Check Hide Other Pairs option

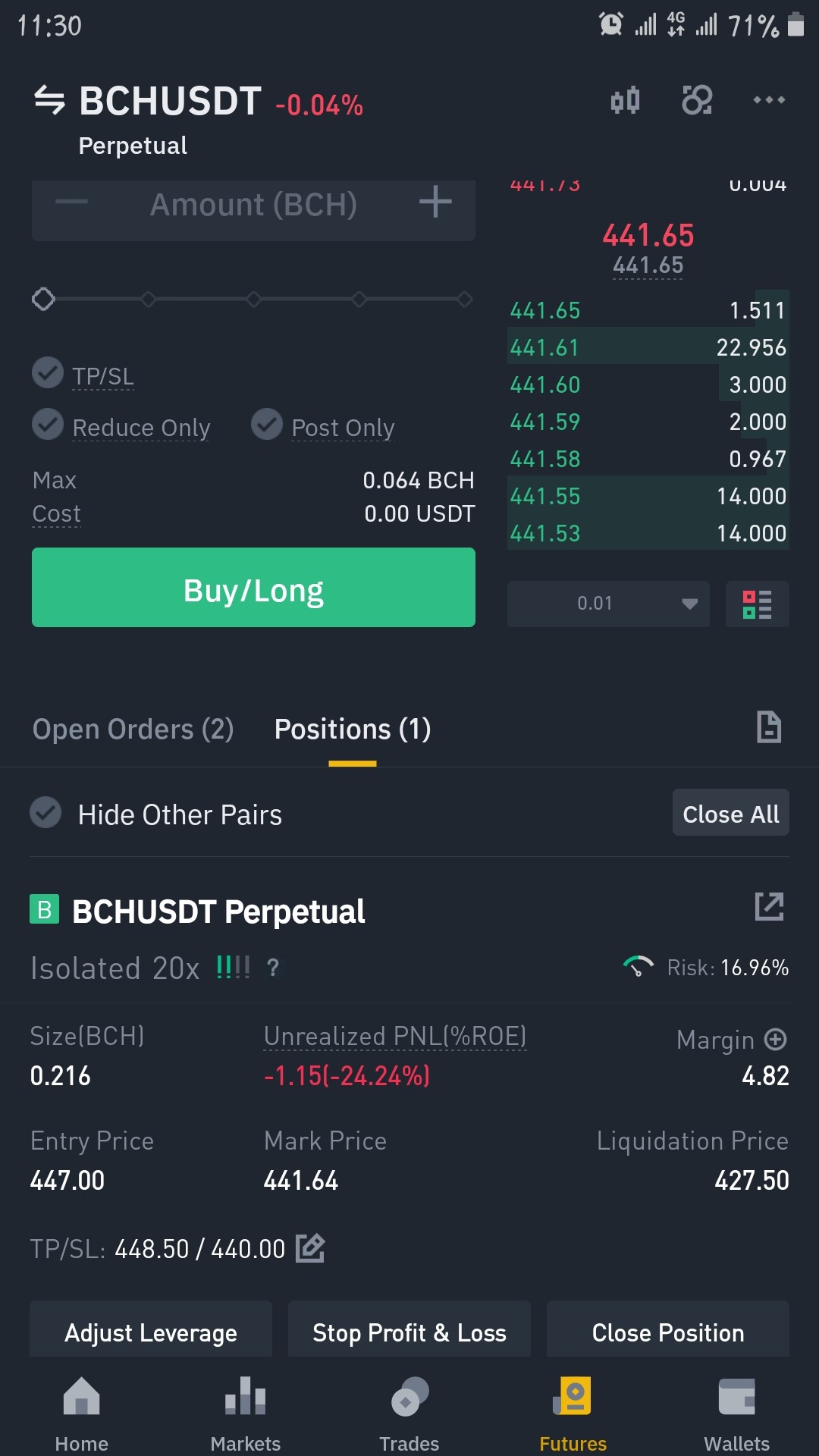(x=45, y=812)
